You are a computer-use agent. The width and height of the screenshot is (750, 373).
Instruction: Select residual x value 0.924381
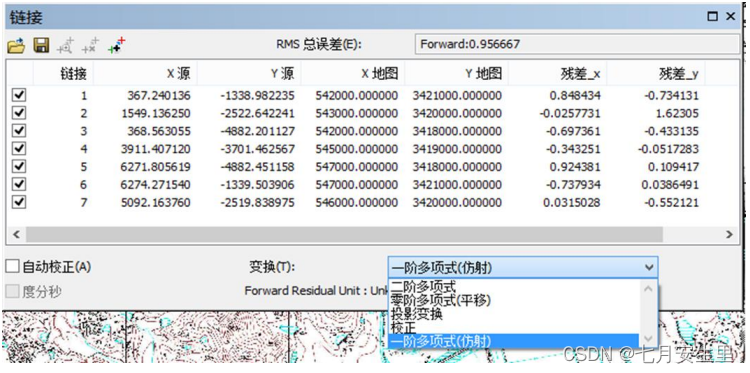point(575,167)
